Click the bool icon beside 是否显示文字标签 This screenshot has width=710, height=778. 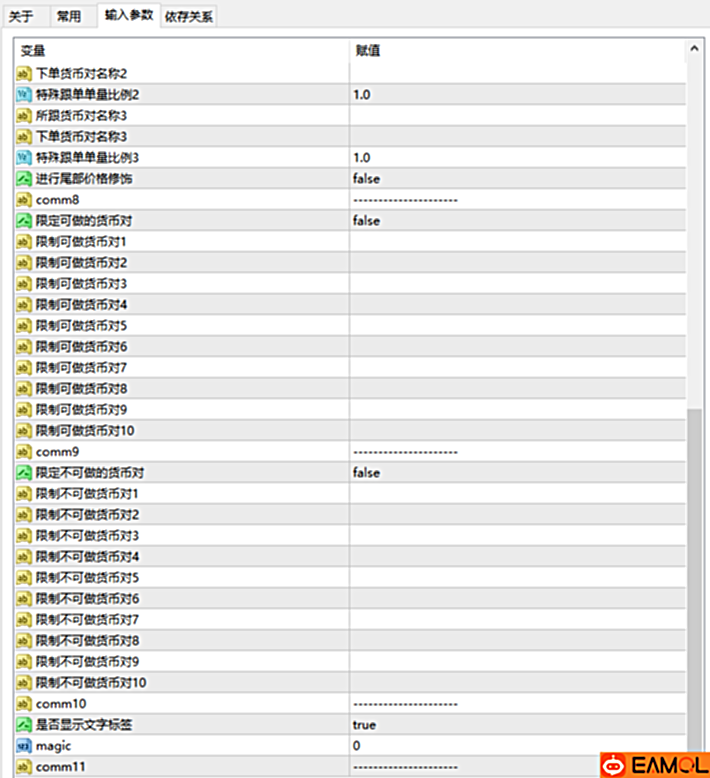[x=25, y=724]
